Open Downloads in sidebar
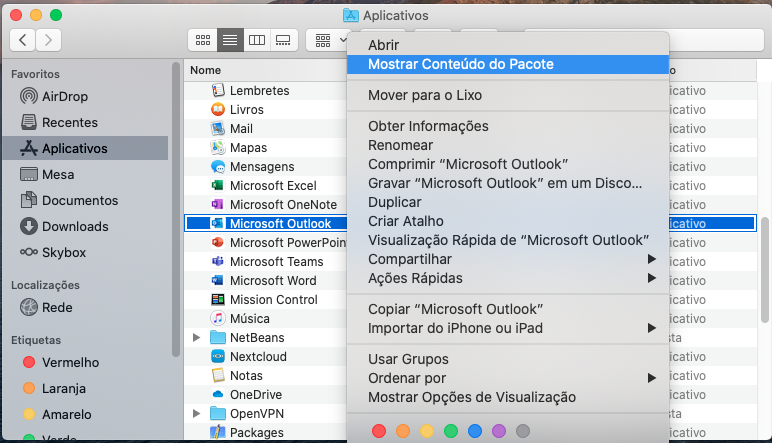This screenshot has height=443, width=772. point(64,226)
